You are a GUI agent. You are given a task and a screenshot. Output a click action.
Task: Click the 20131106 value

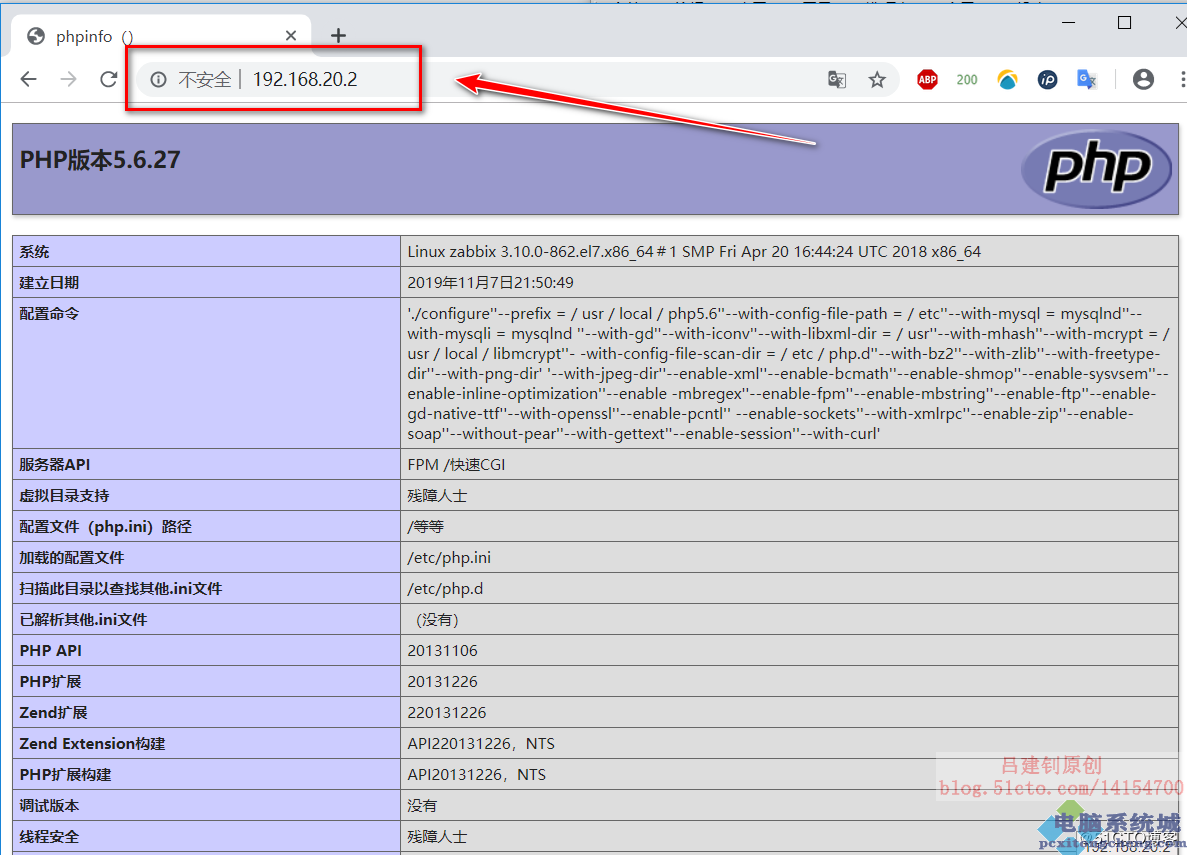[x=443, y=651]
